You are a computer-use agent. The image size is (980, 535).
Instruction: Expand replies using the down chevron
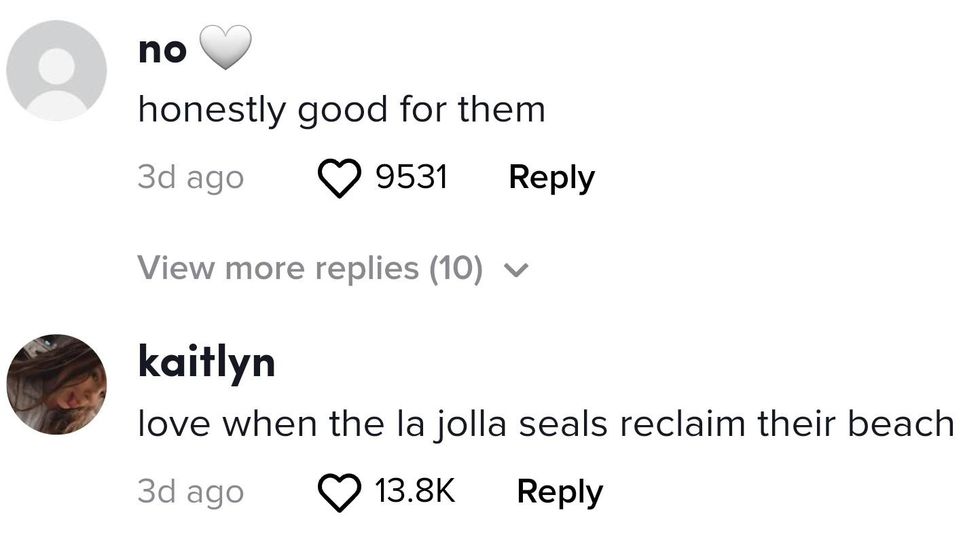(517, 269)
